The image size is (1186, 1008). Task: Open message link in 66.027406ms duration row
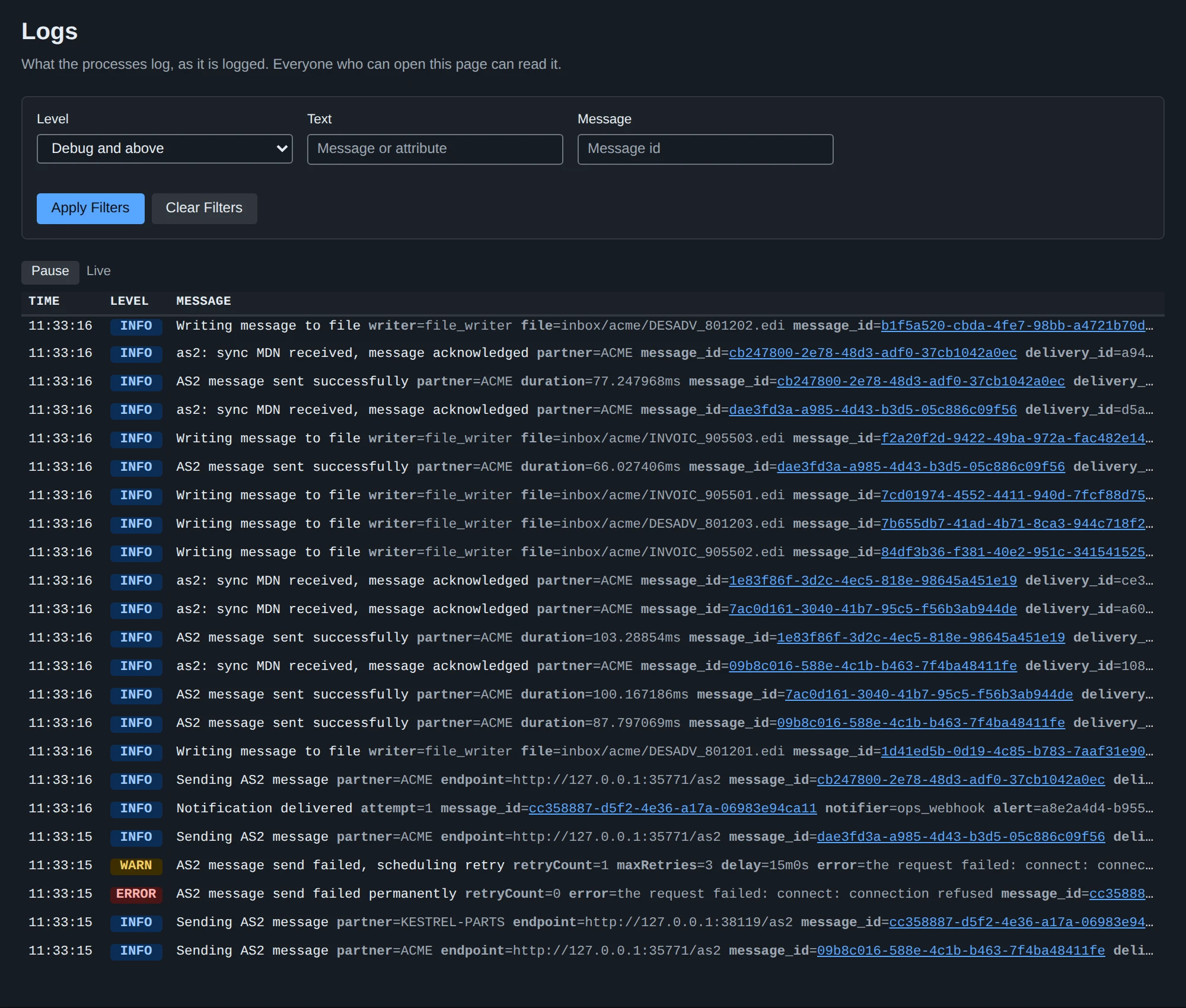pos(920,467)
